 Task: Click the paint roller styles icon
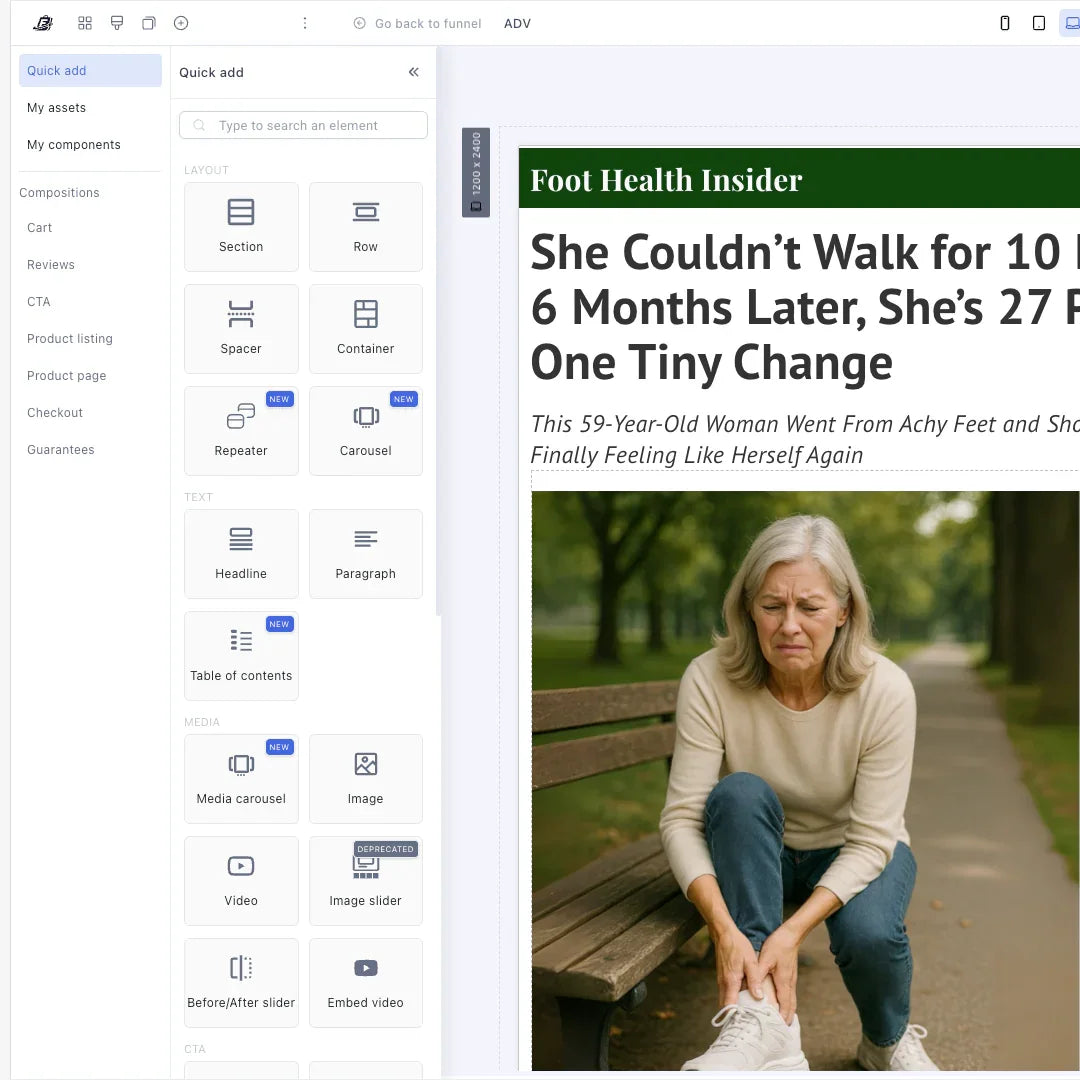pos(117,23)
